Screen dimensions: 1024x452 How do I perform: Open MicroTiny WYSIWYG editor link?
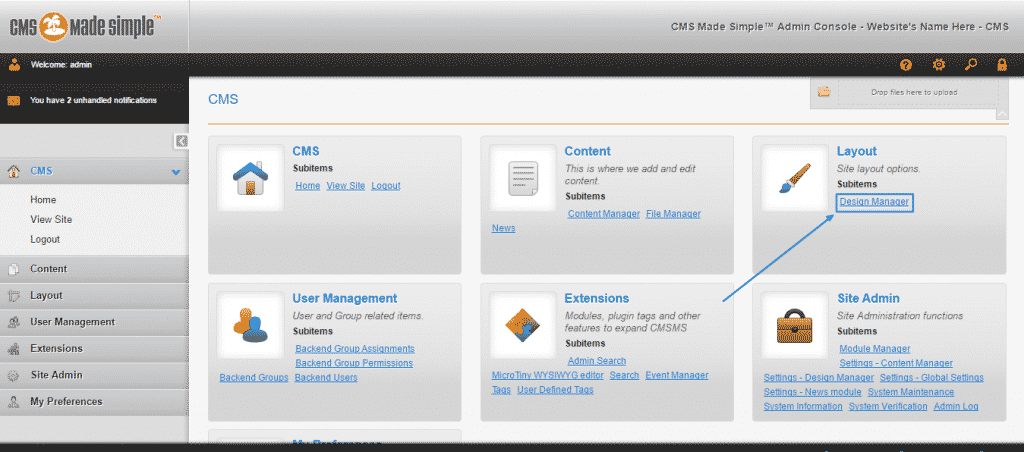click(x=547, y=375)
